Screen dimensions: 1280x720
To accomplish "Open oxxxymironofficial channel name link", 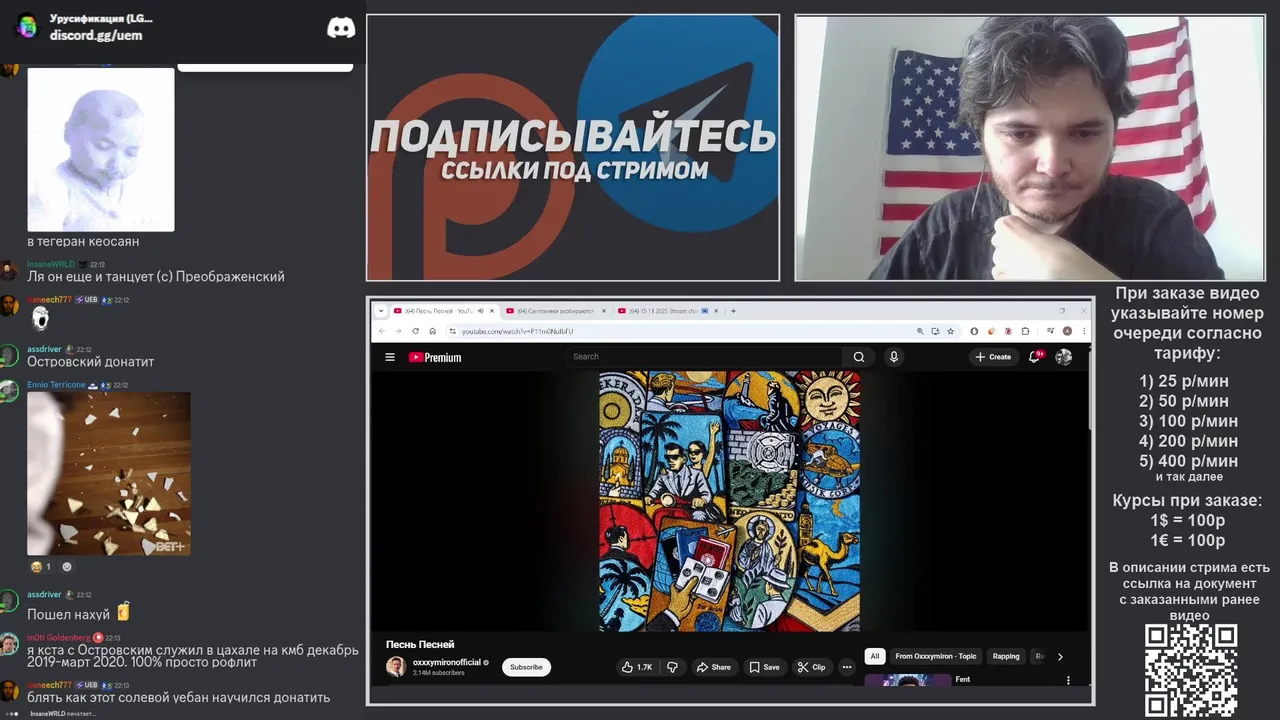I will point(447,662).
